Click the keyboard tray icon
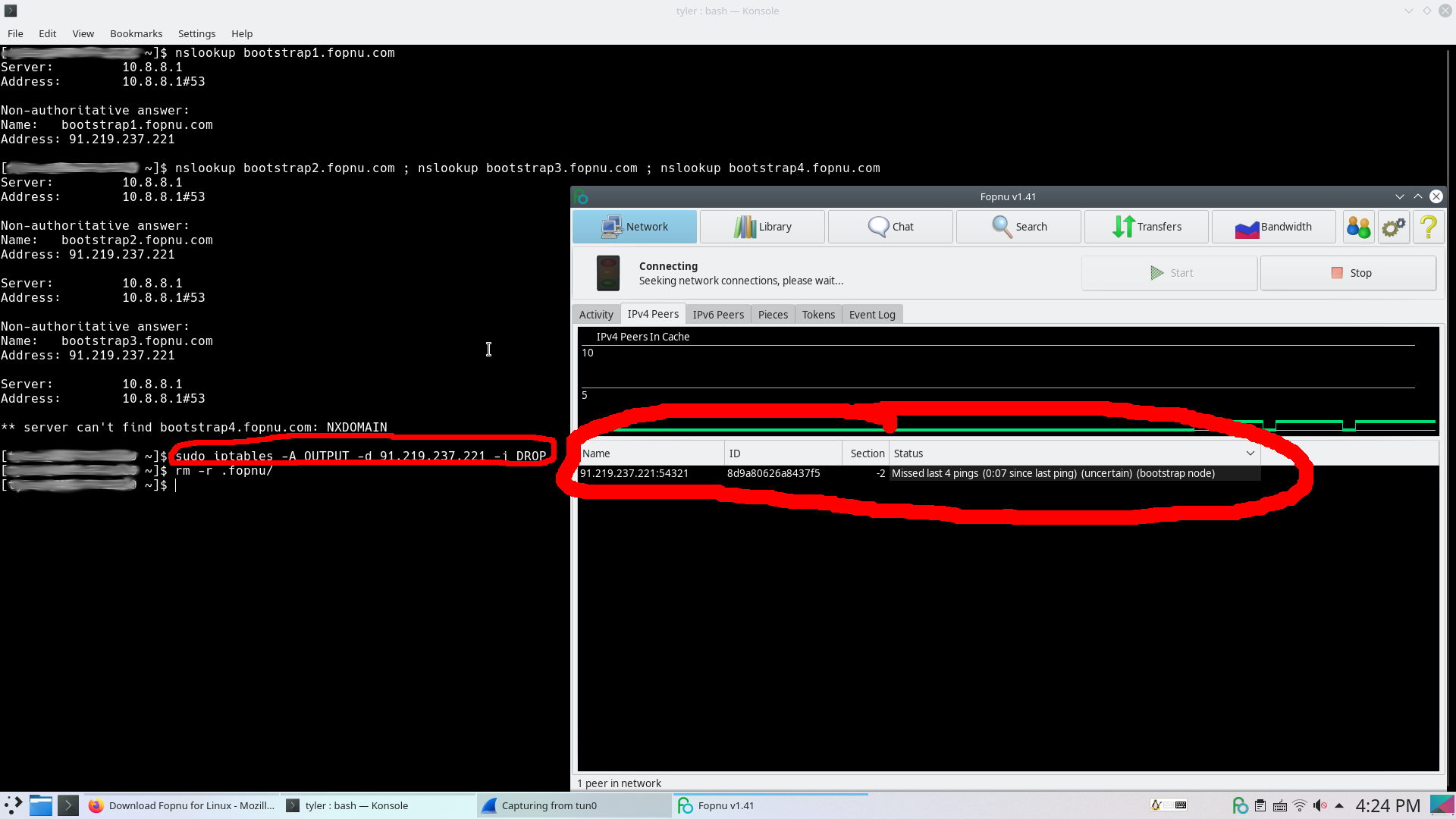The image size is (1456, 819). pos(1280,805)
